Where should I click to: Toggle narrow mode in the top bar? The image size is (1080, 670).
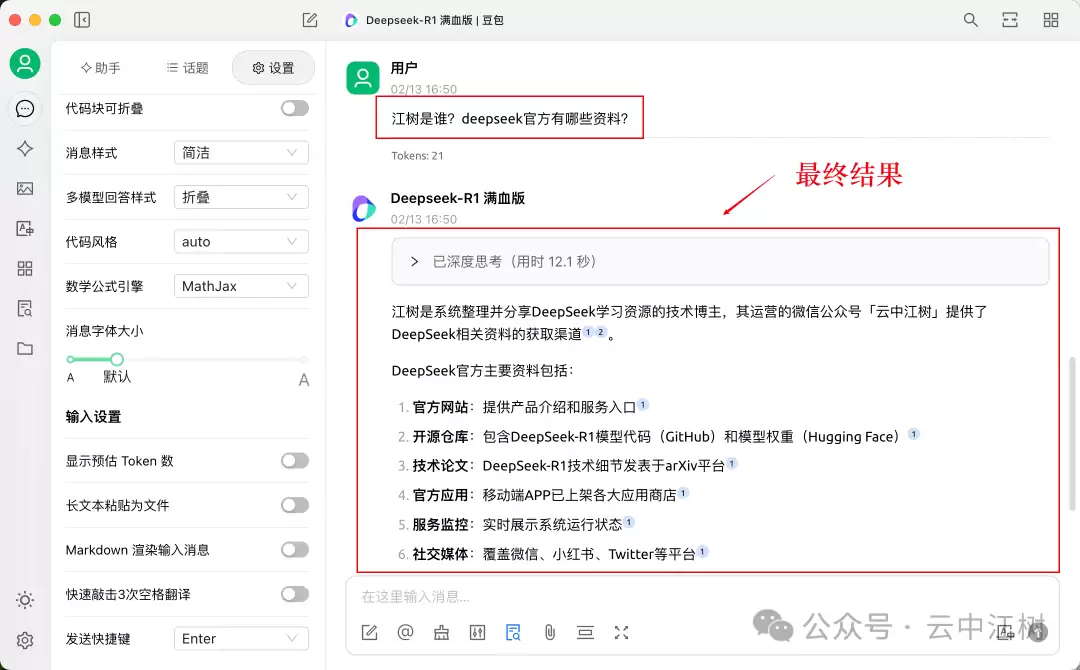pyautogui.click(x=1010, y=20)
